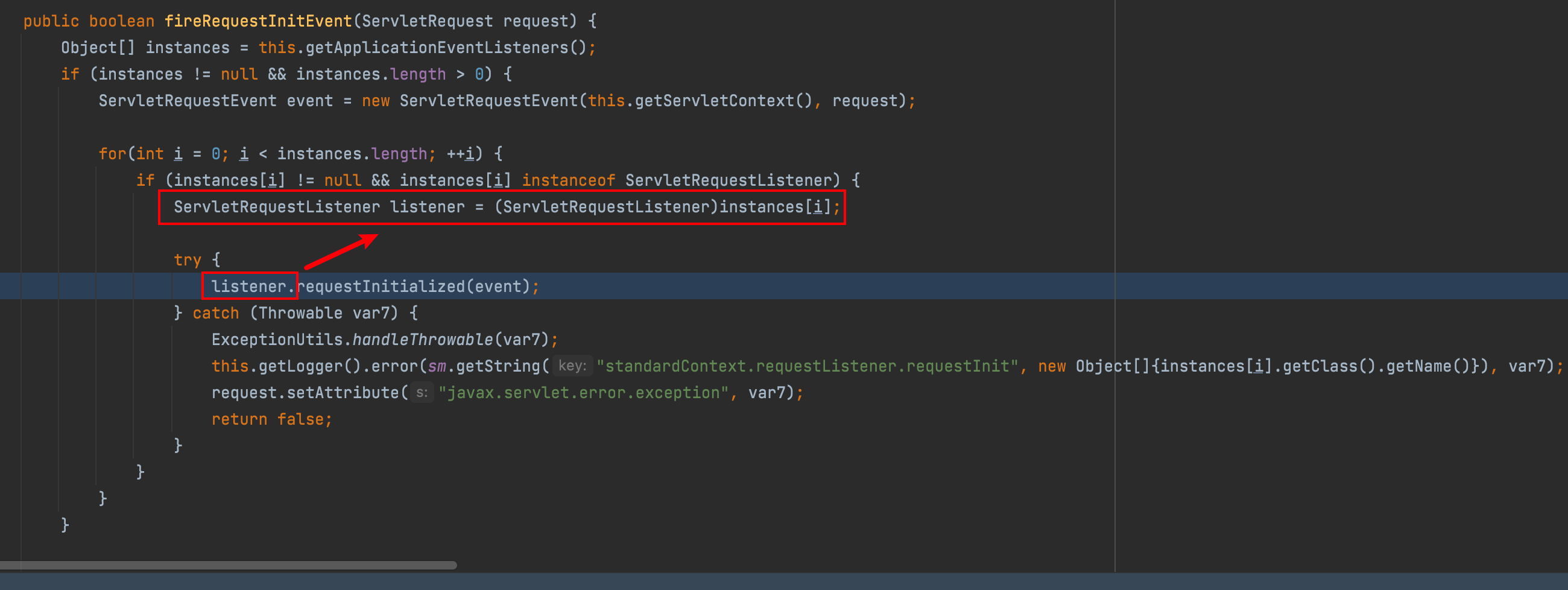Select the Throwable type in catch clause
Viewport: 1568px width, 590px height.
click(300, 313)
